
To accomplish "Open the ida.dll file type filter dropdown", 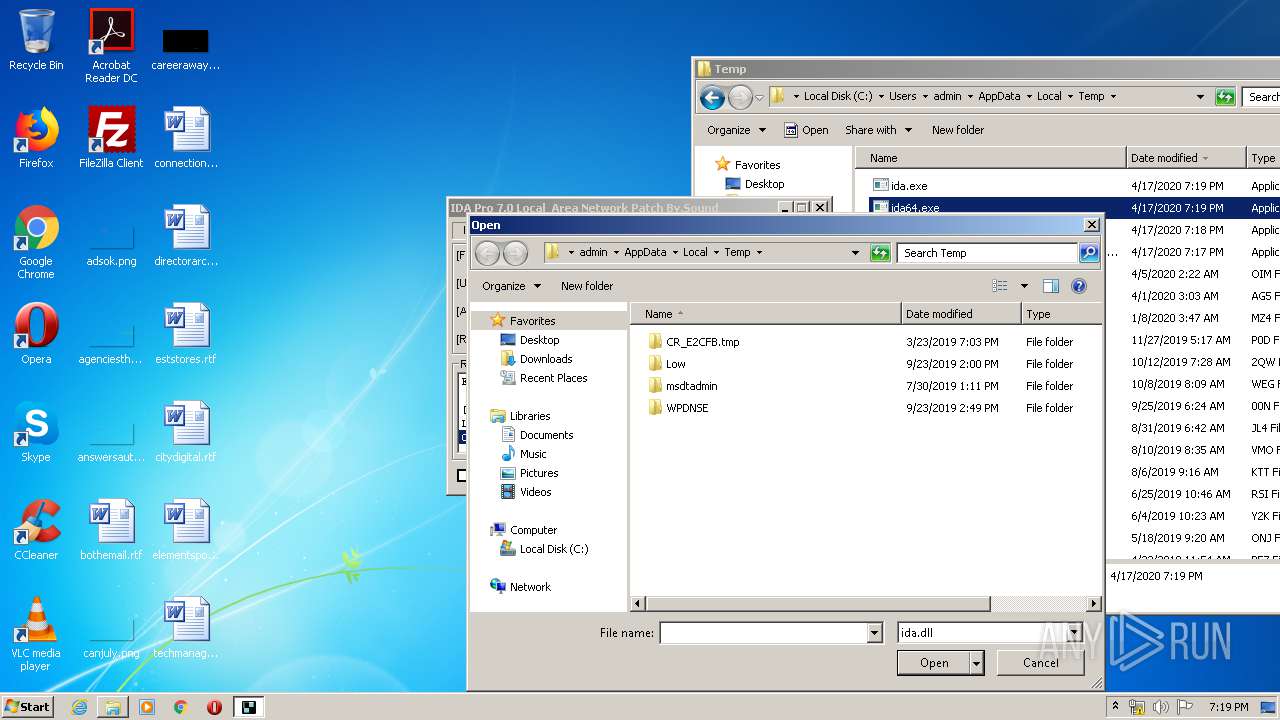I will (1074, 633).
